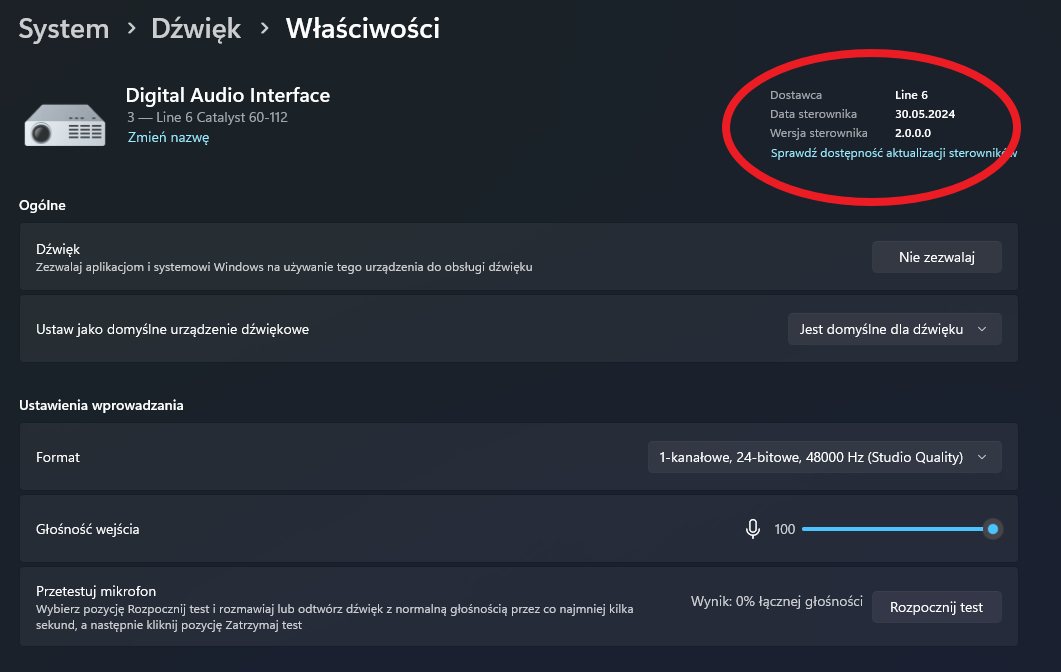Screen dimensions: 1061x672
Task: Go back to the System breadcrumb
Action: pyautogui.click(x=64, y=29)
